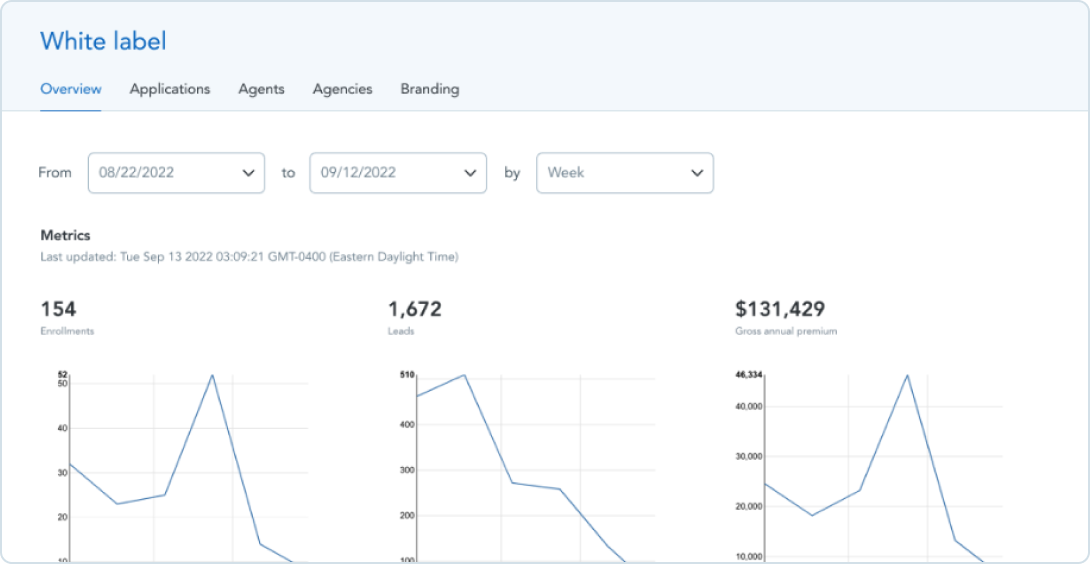Select the 1,672 Leads metric
Viewport: 1090px width, 564px height.
pos(414,309)
